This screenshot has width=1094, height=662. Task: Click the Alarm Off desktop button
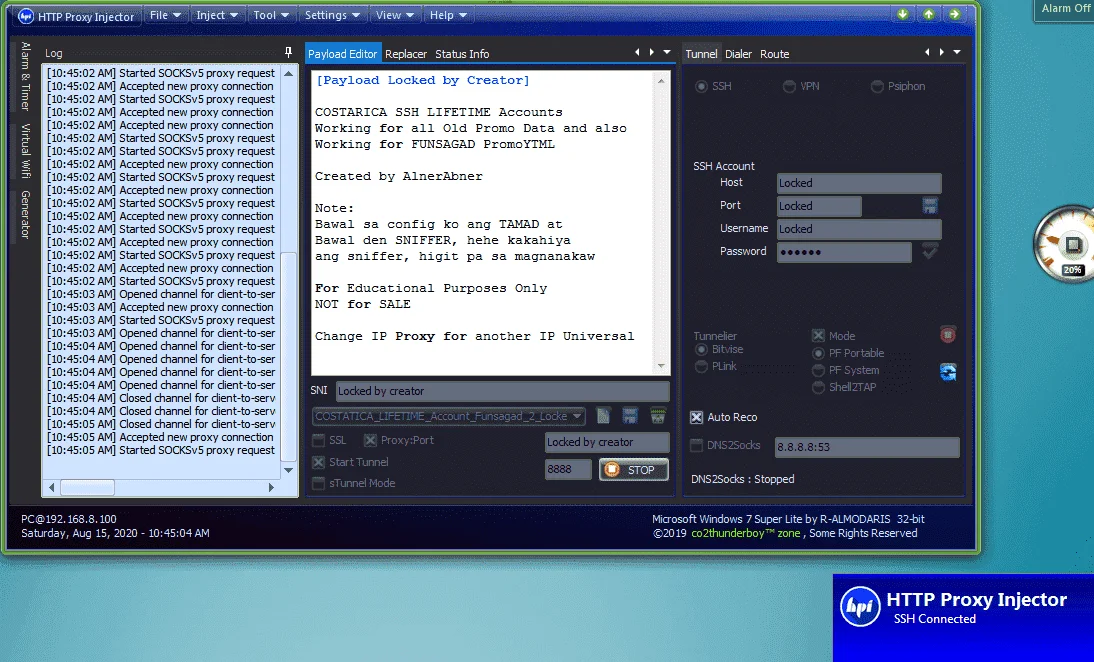point(1065,9)
